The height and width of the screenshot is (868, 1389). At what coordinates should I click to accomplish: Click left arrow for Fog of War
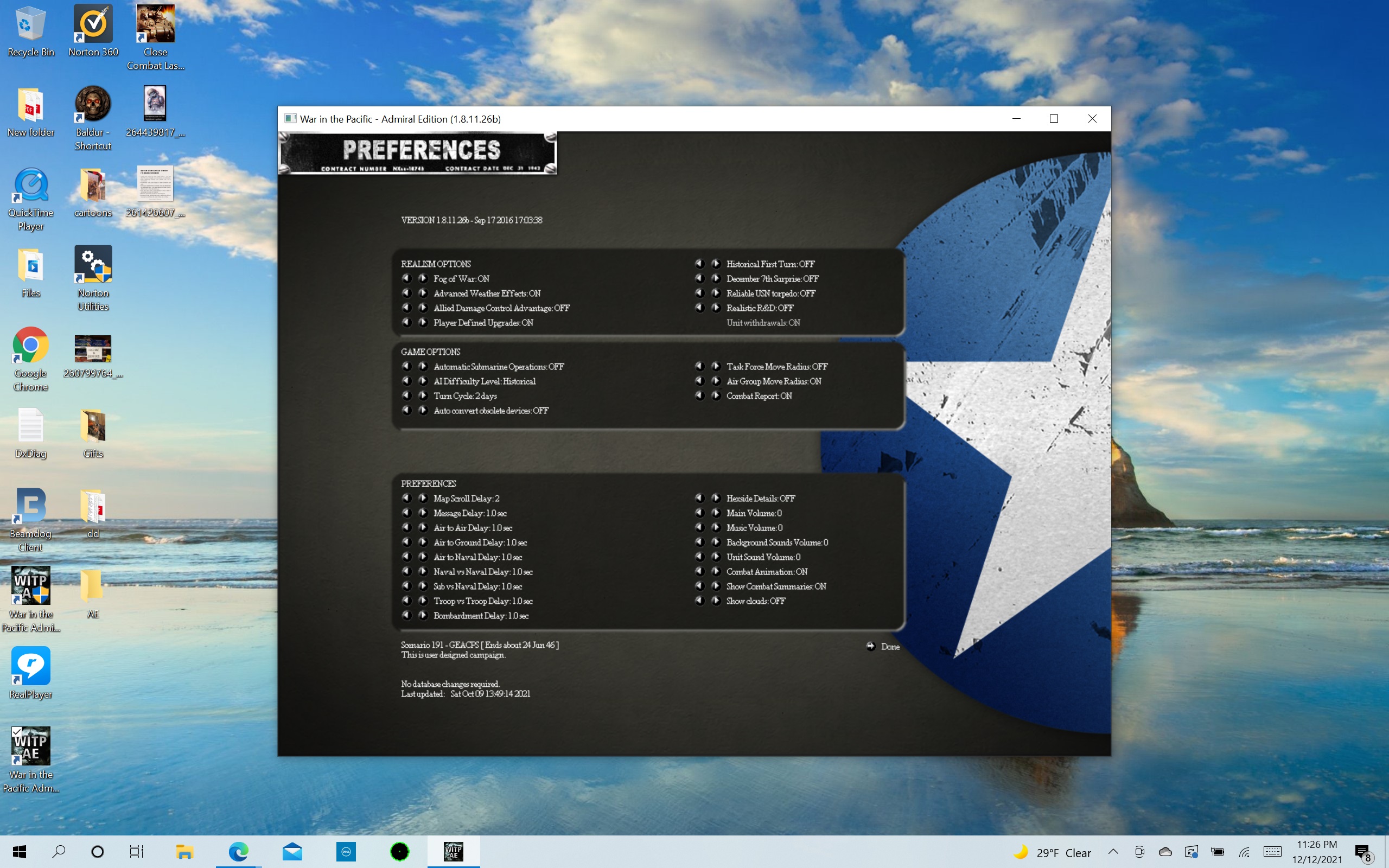coord(407,278)
